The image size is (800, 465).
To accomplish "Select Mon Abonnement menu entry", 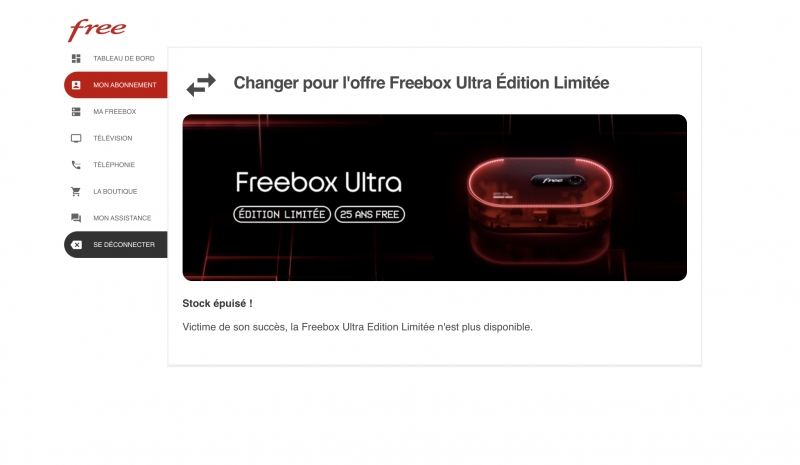I will (x=116, y=85).
